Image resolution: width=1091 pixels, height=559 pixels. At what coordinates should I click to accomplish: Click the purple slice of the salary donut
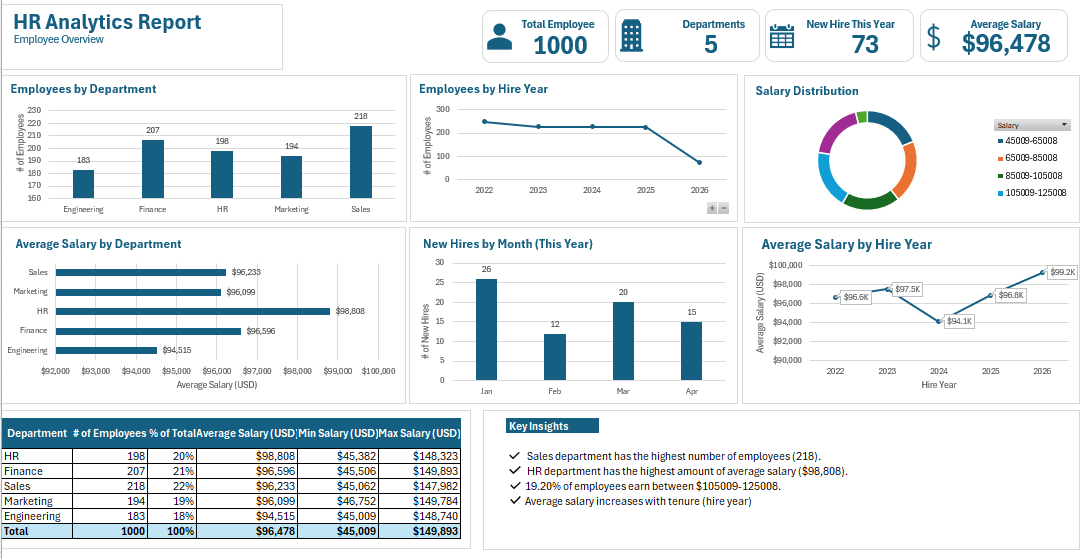[836, 132]
